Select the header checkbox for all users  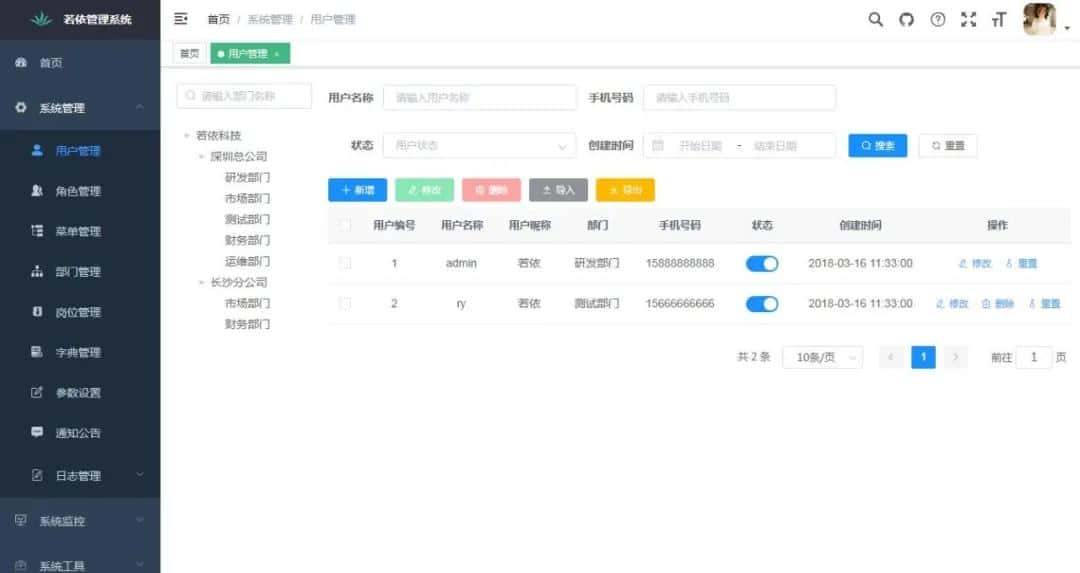coord(345,225)
